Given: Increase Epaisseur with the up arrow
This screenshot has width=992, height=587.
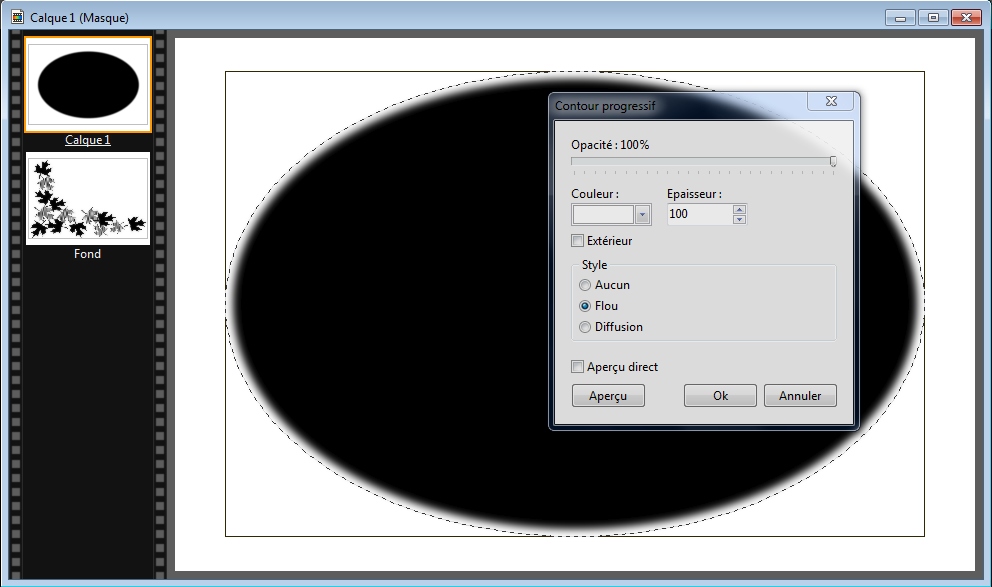Looking at the screenshot, I should point(740,209).
